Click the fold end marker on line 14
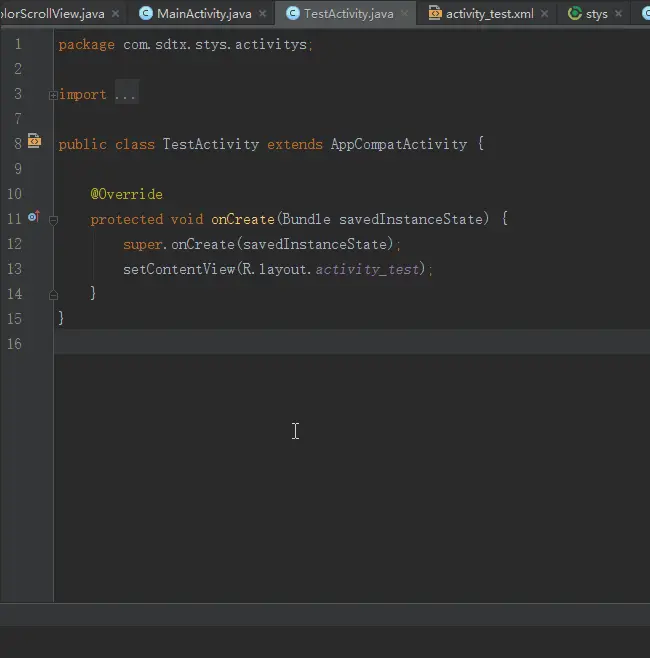650x658 pixels. click(x=53, y=295)
